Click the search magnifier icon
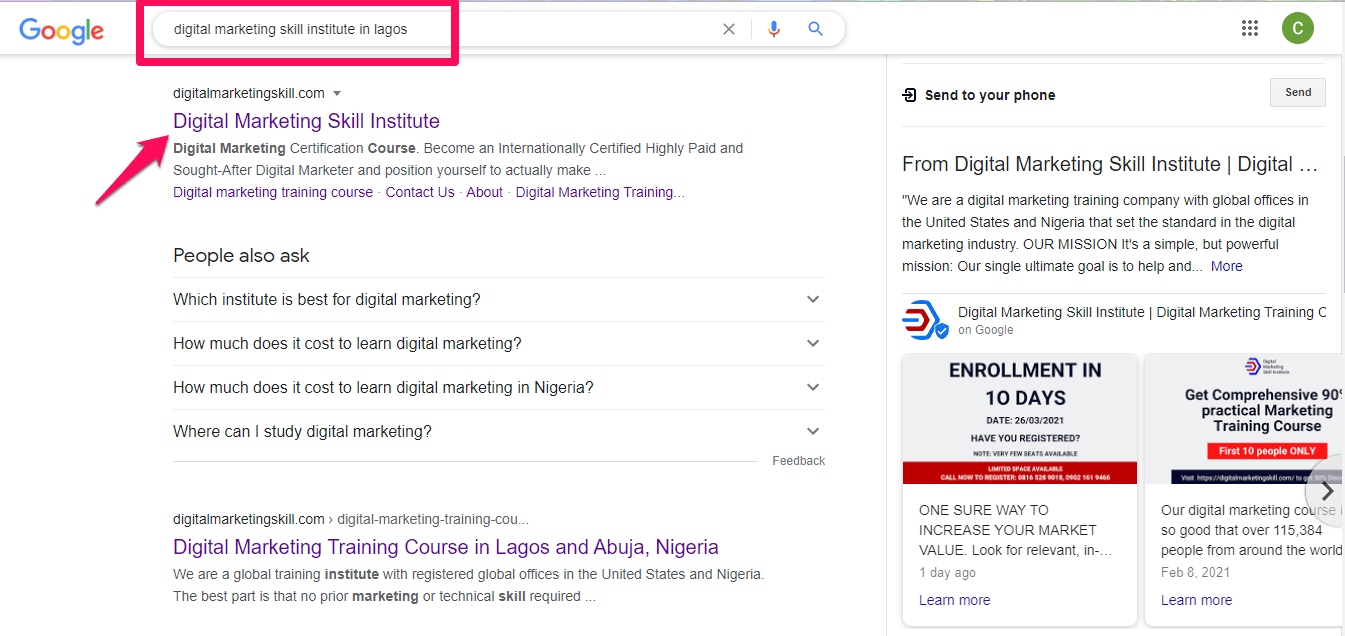This screenshot has height=636, width=1345. point(816,29)
